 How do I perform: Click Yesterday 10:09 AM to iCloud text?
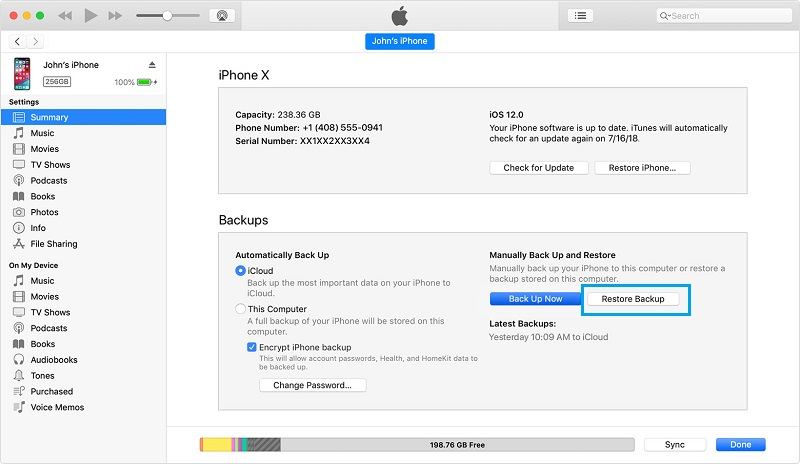(548, 337)
